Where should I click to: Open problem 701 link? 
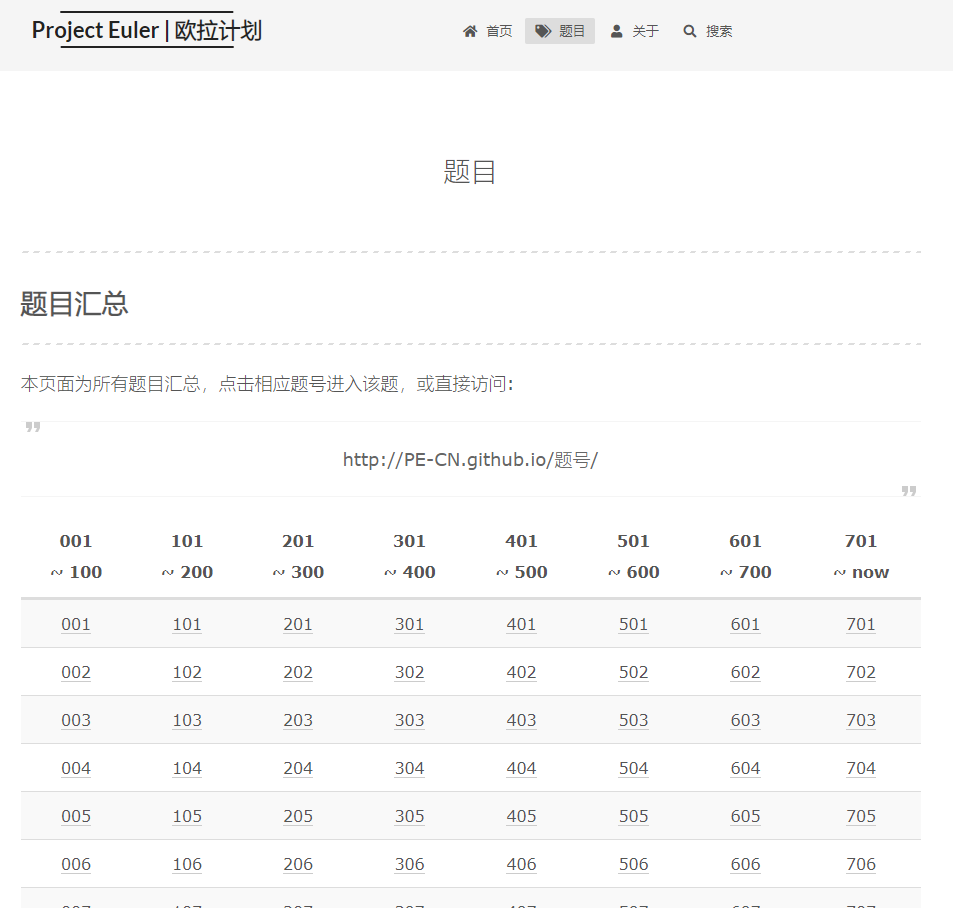[861, 624]
